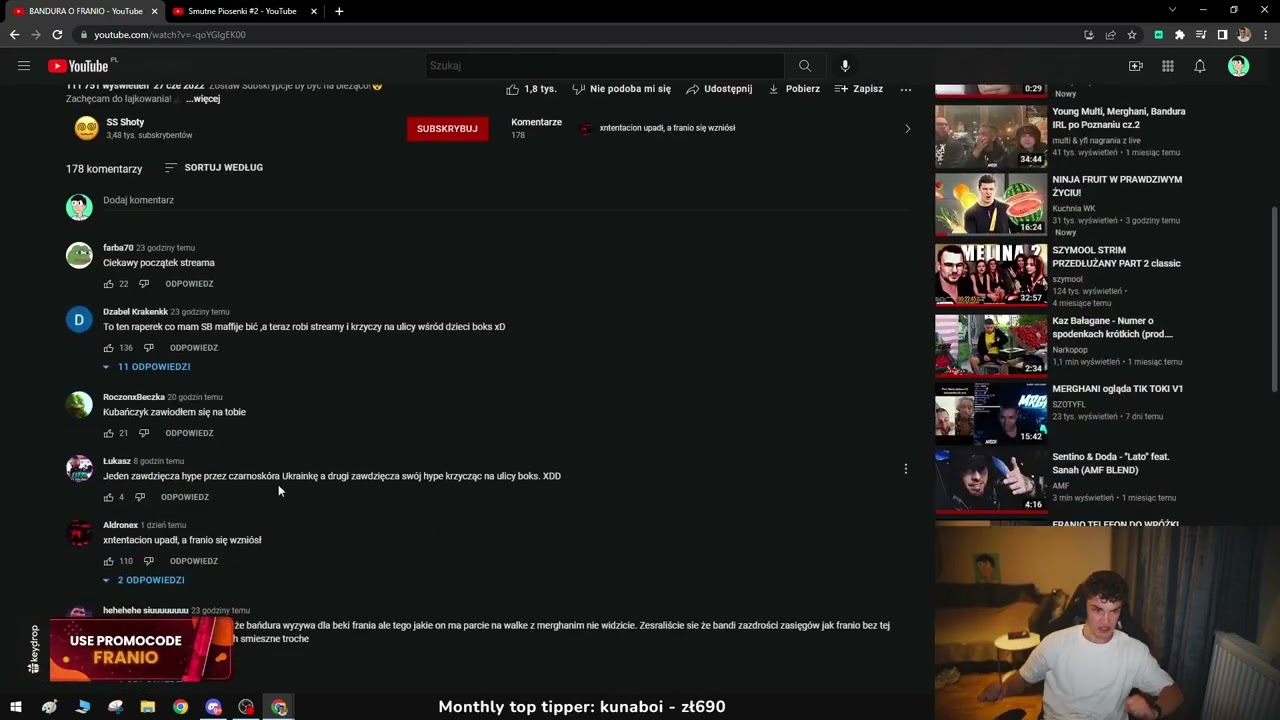The height and width of the screenshot is (720, 1280).
Task: Dislike farba70's comment
Action: (143, 284)
